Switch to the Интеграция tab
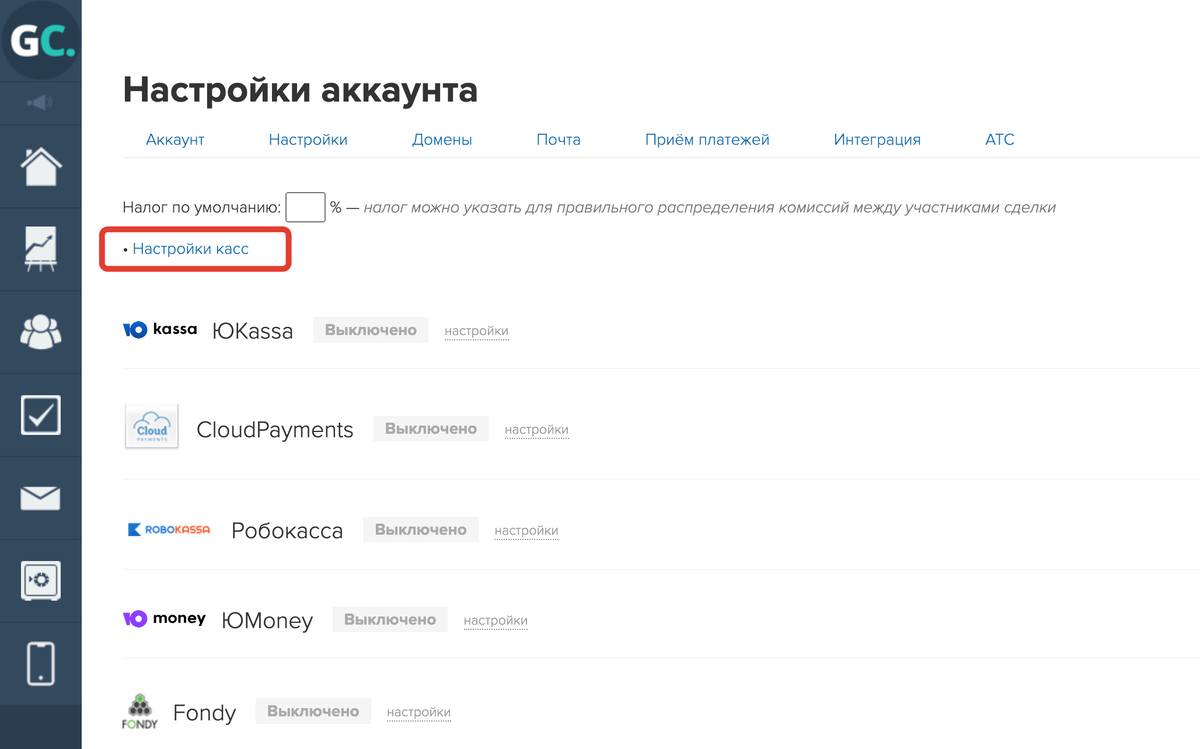Screen dimensions: 1200x749 [x=876, y=140]
